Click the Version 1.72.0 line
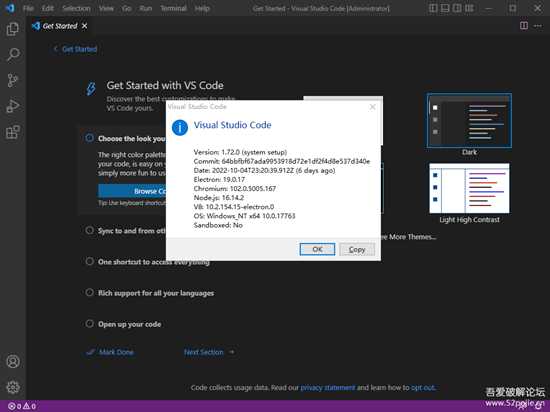 240,152
